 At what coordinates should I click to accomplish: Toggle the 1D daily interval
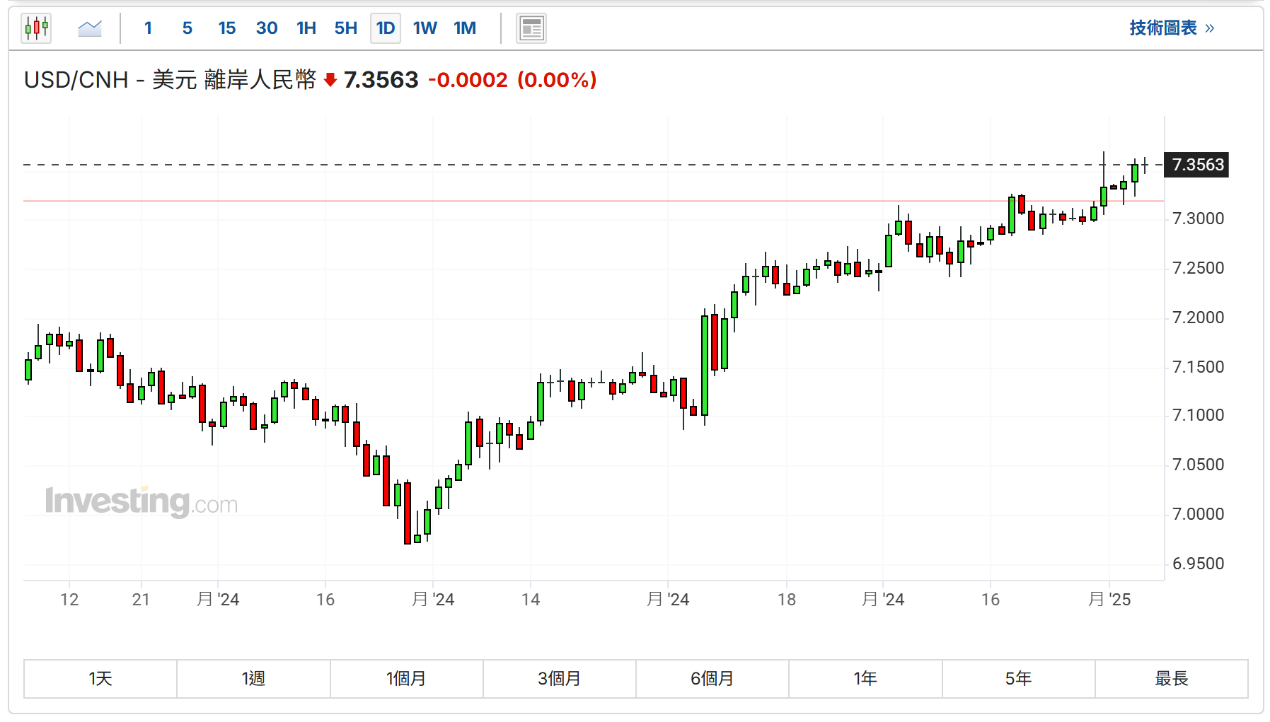[385, 28]
